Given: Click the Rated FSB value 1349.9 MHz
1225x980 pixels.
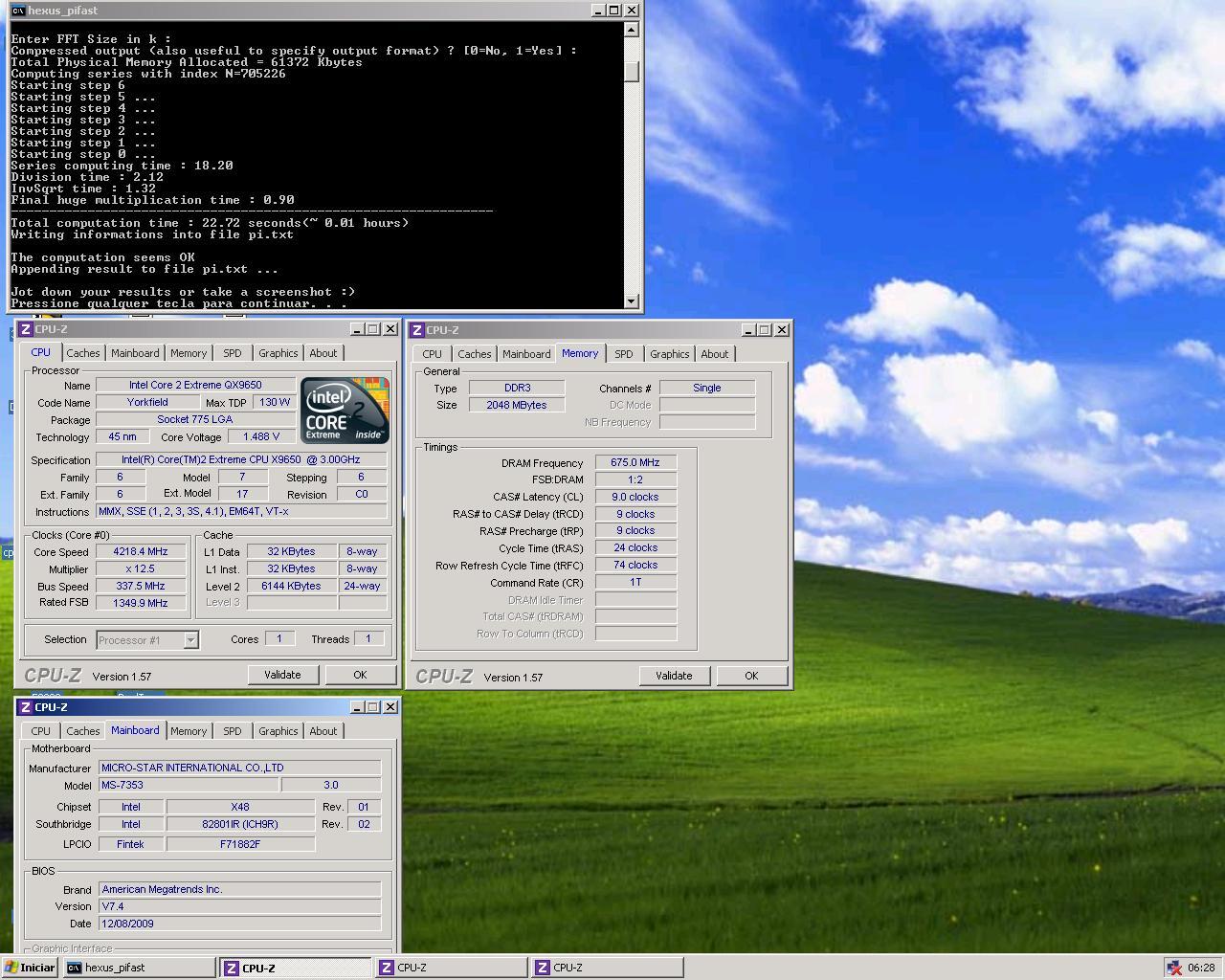Looking at the screenshot, I should (x=141, y=603).
